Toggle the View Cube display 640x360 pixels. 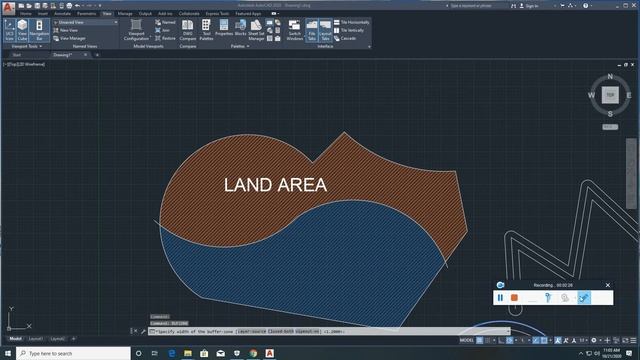coord(22,30)
